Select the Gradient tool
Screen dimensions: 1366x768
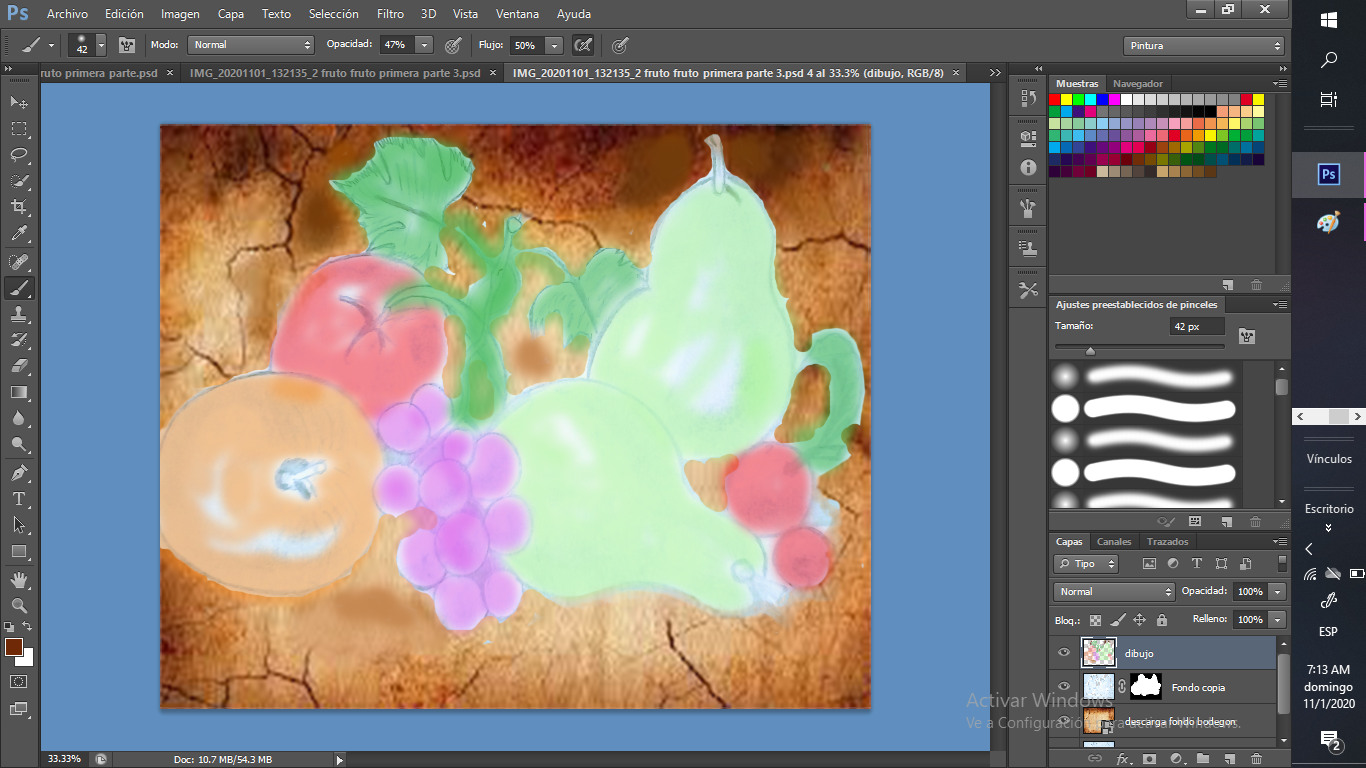click(x=19, y=392)
